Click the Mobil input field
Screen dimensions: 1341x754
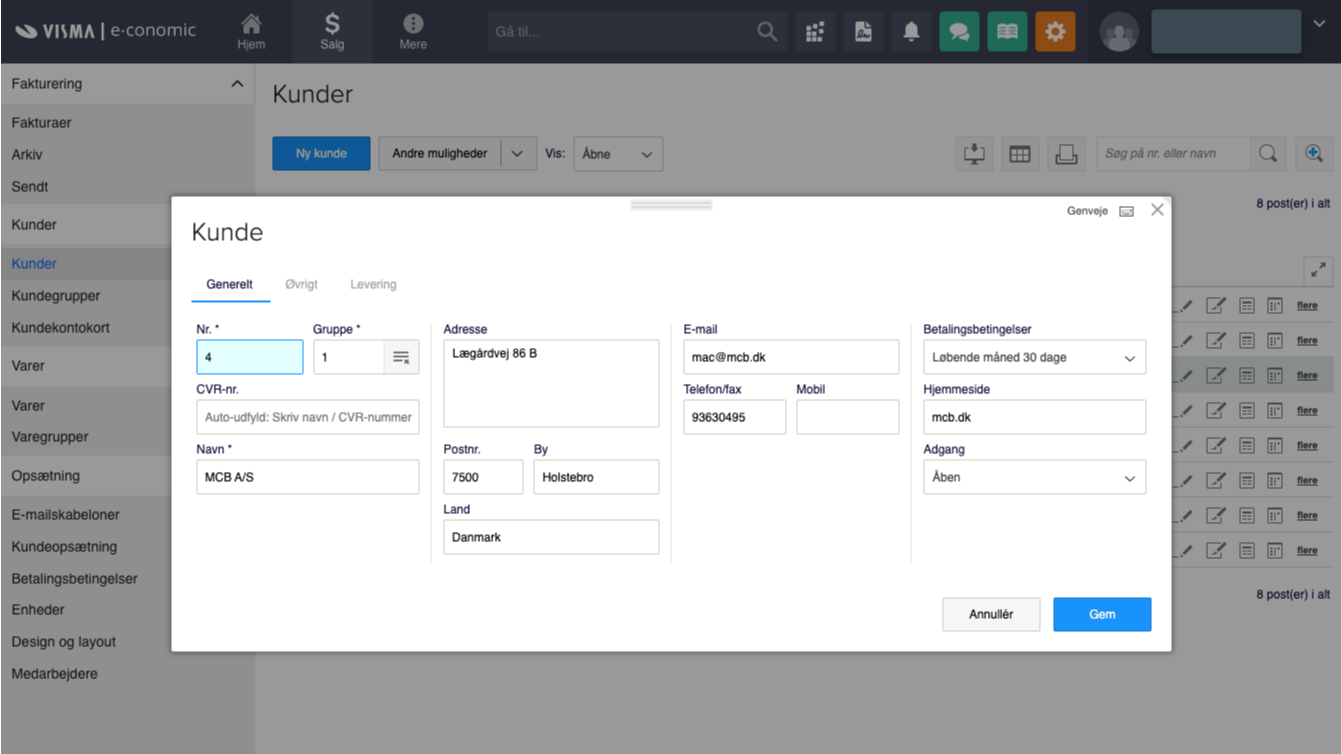[847, 417]
